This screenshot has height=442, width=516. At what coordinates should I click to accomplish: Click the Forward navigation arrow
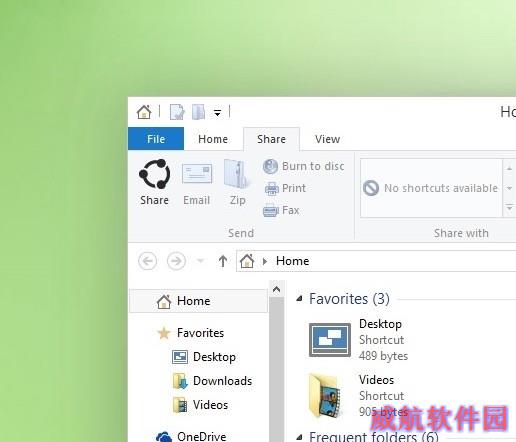[176, 261]
